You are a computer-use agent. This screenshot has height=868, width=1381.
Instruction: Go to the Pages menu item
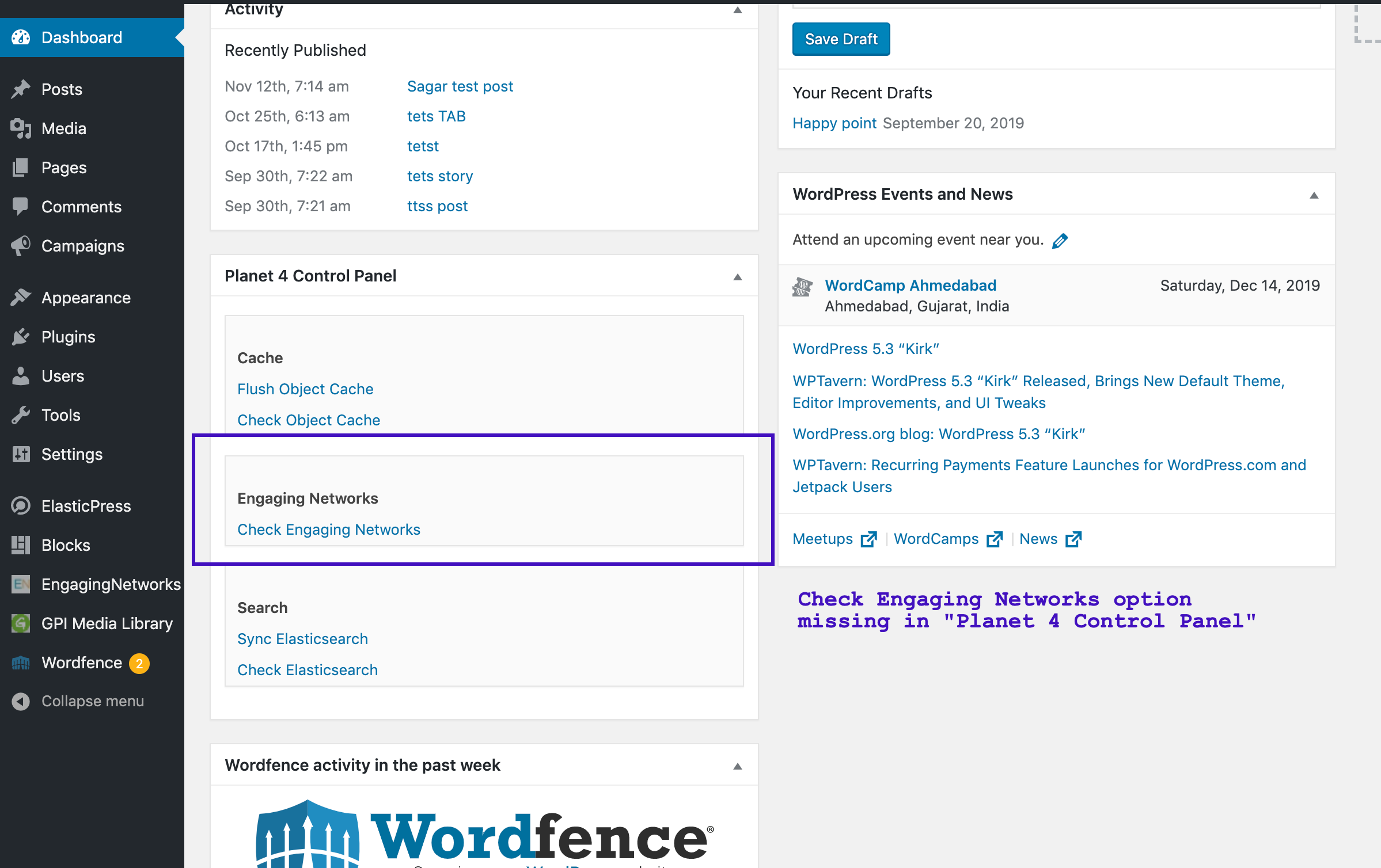92,167
